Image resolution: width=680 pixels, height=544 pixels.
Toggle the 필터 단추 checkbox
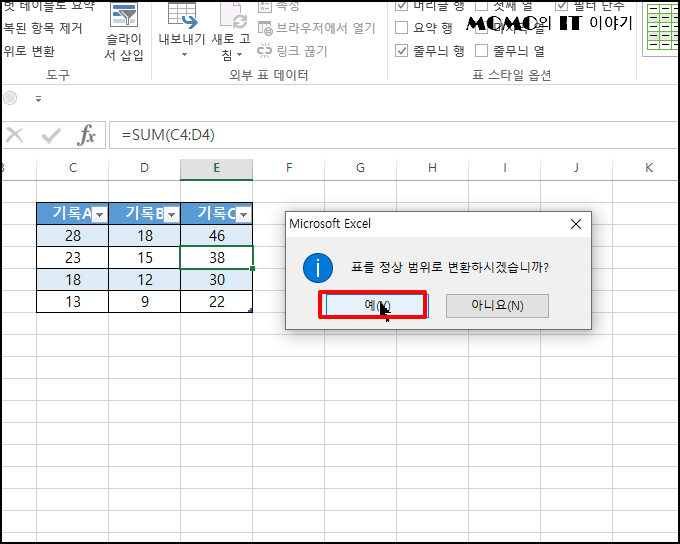tap(562, 5)
